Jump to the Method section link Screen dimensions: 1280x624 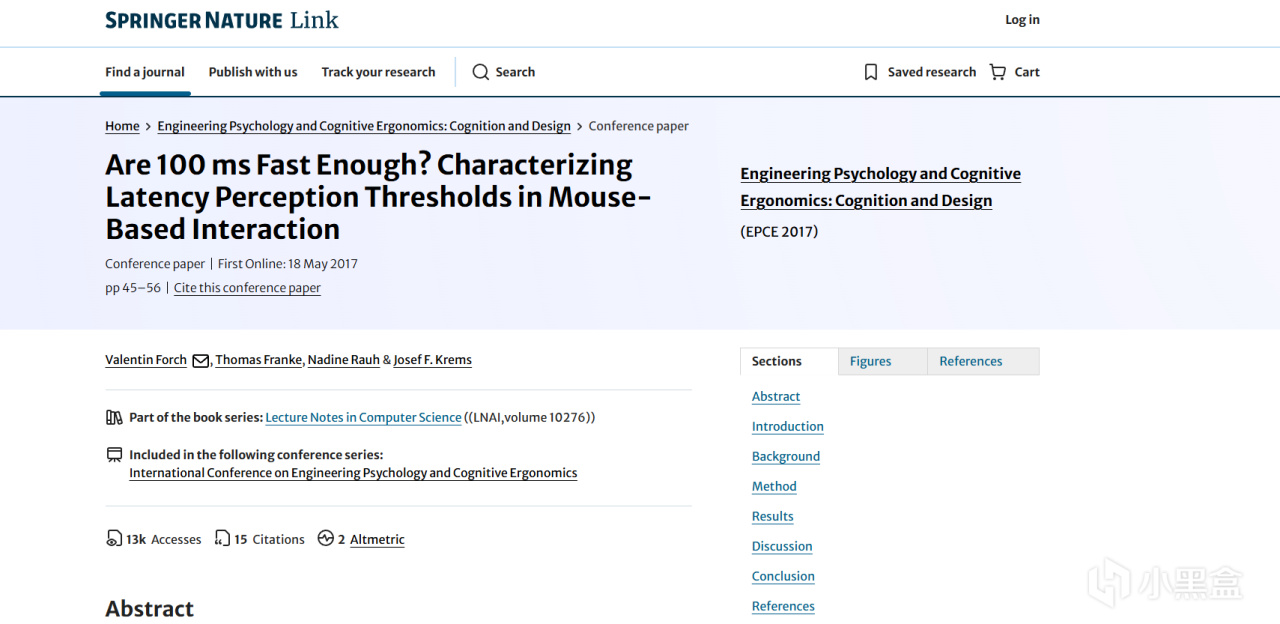774,487
